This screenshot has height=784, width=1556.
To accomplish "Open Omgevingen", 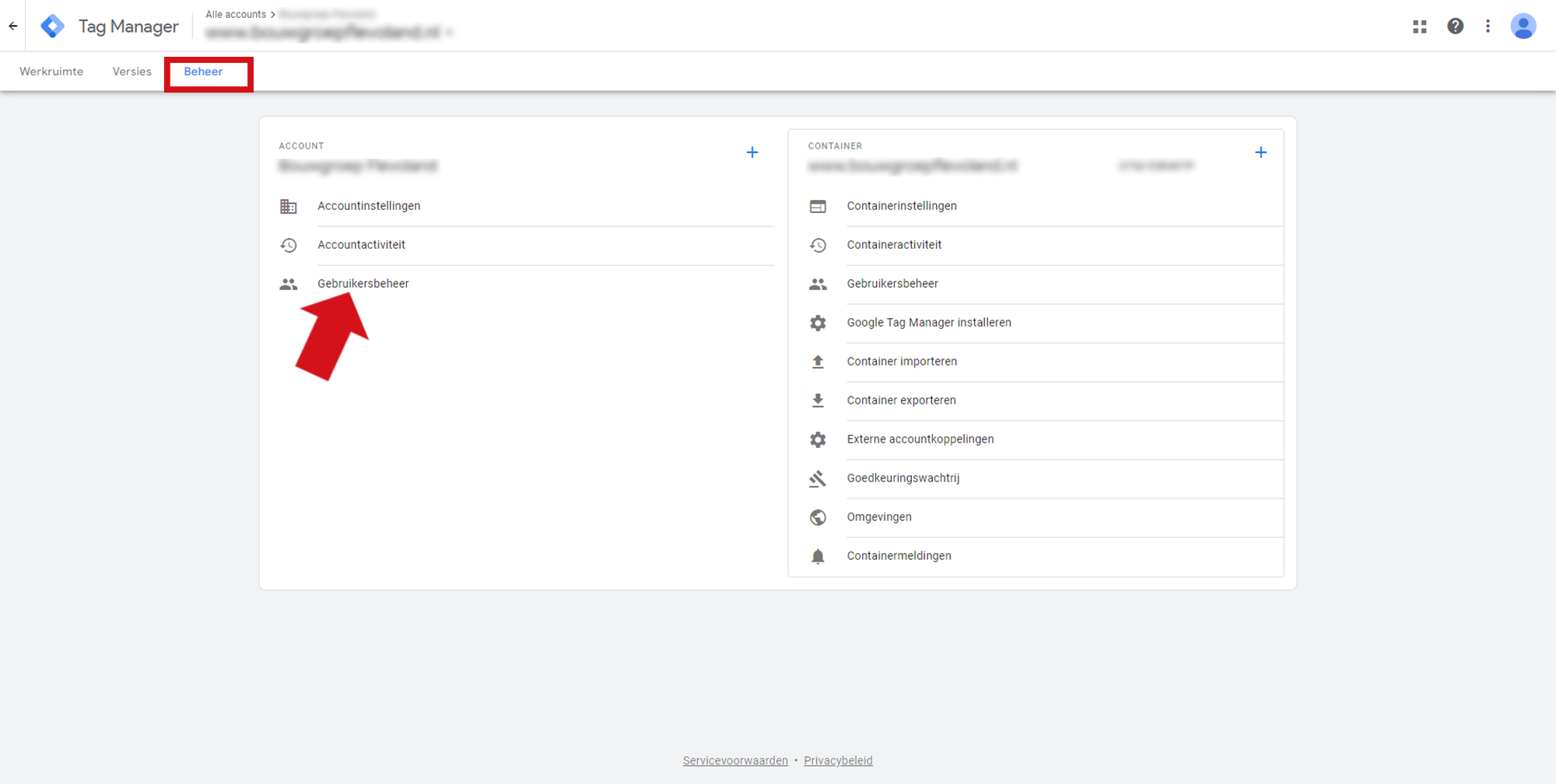I will point(879,517).
